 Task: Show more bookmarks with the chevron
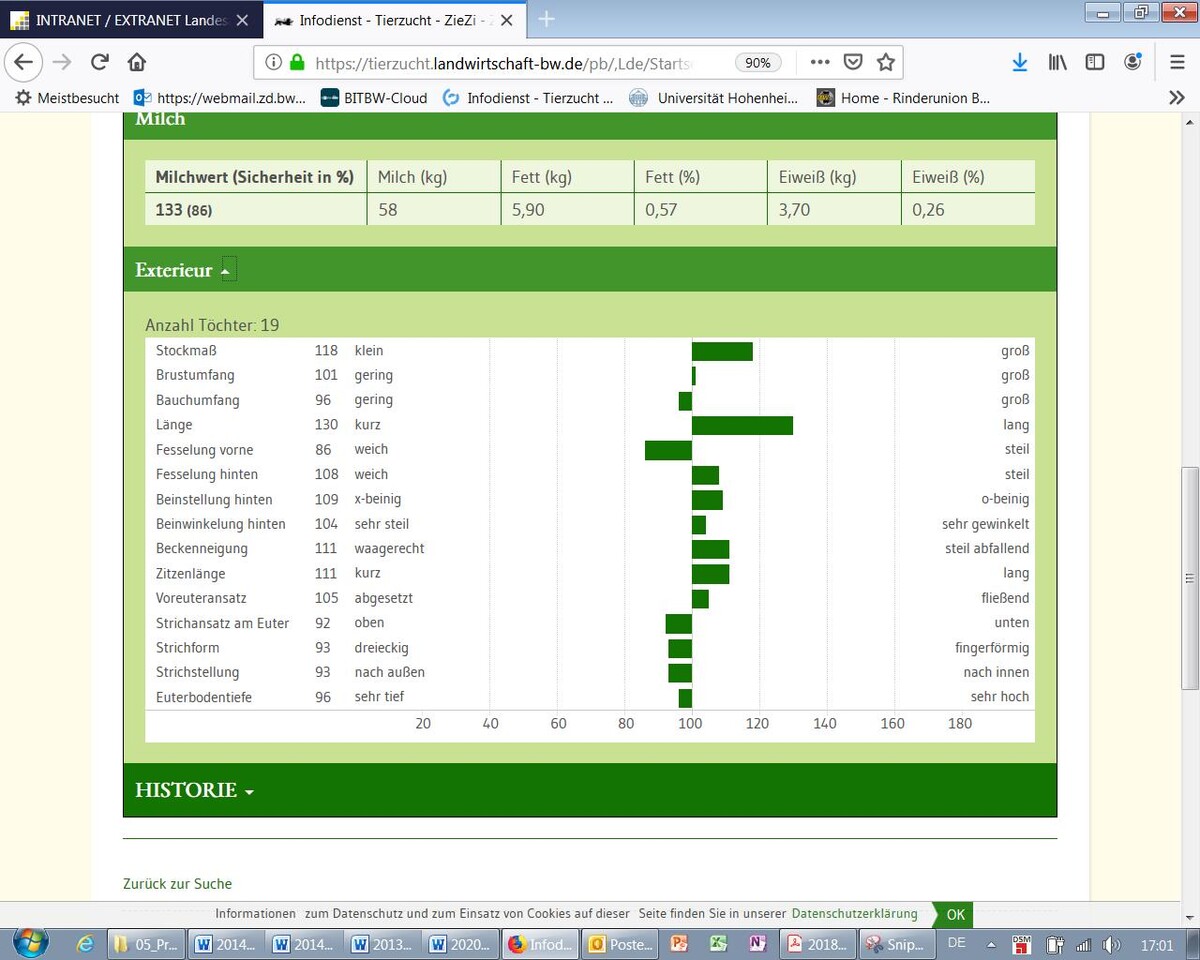1176,98
